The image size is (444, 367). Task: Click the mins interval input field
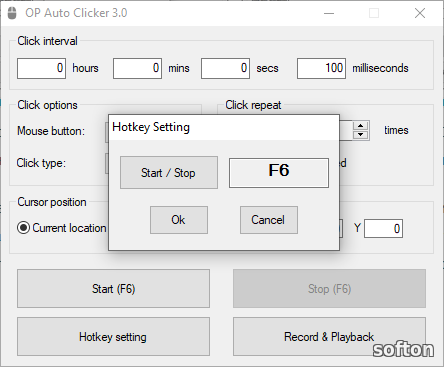point(137,68)
